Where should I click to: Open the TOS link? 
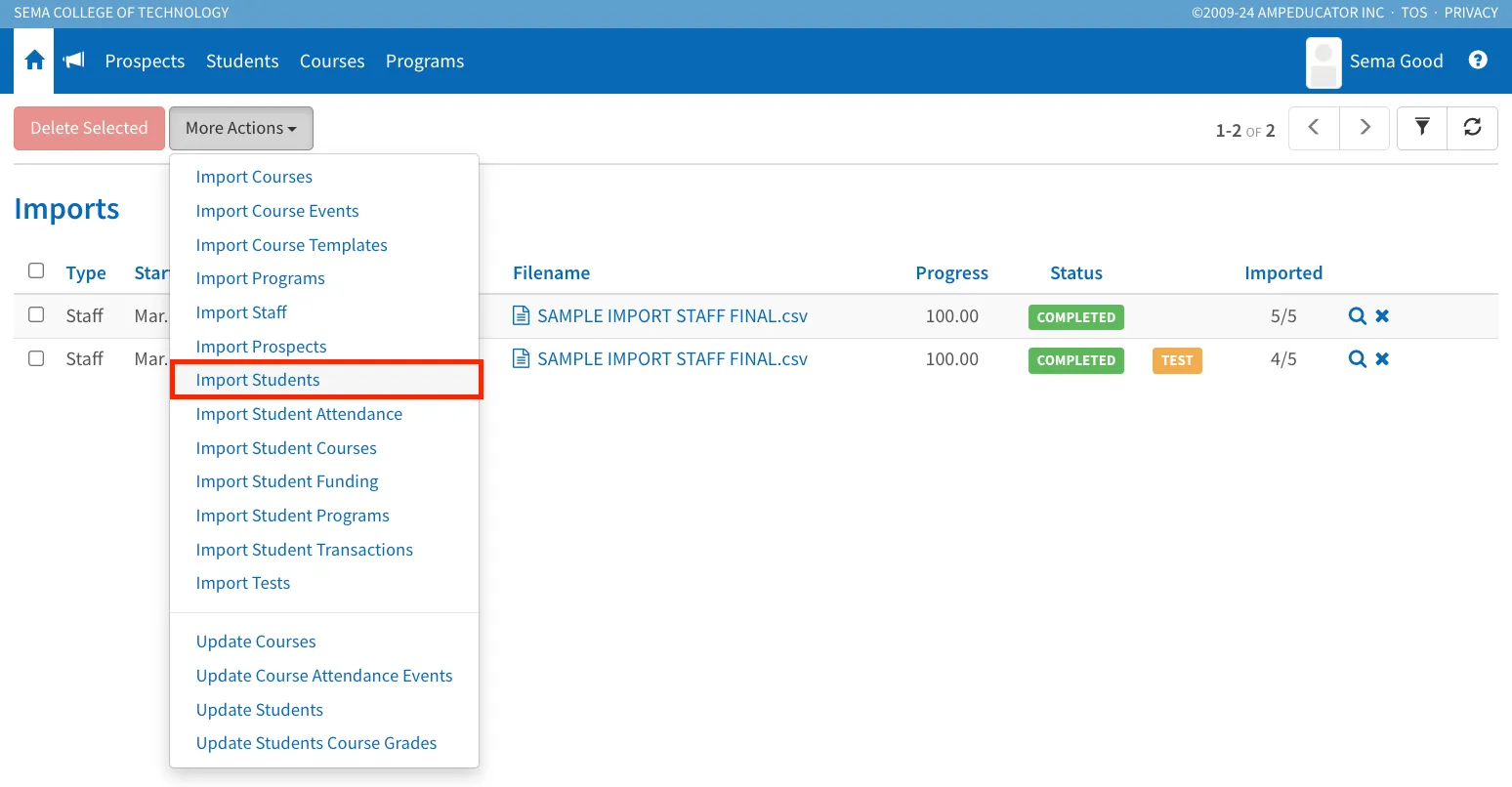(1414, 13)
